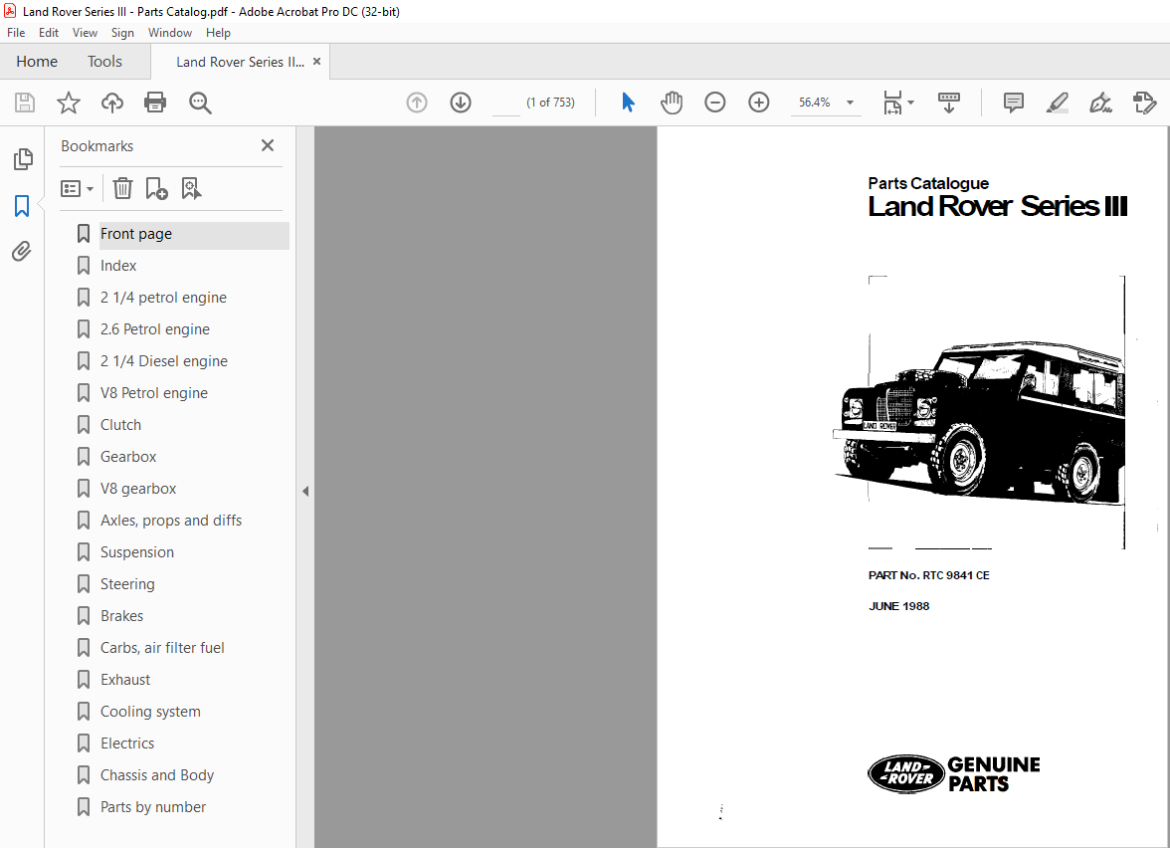Delete selected bookmark with trash icon
This screenshot has width=1170, height=848.
click(122, 188)
